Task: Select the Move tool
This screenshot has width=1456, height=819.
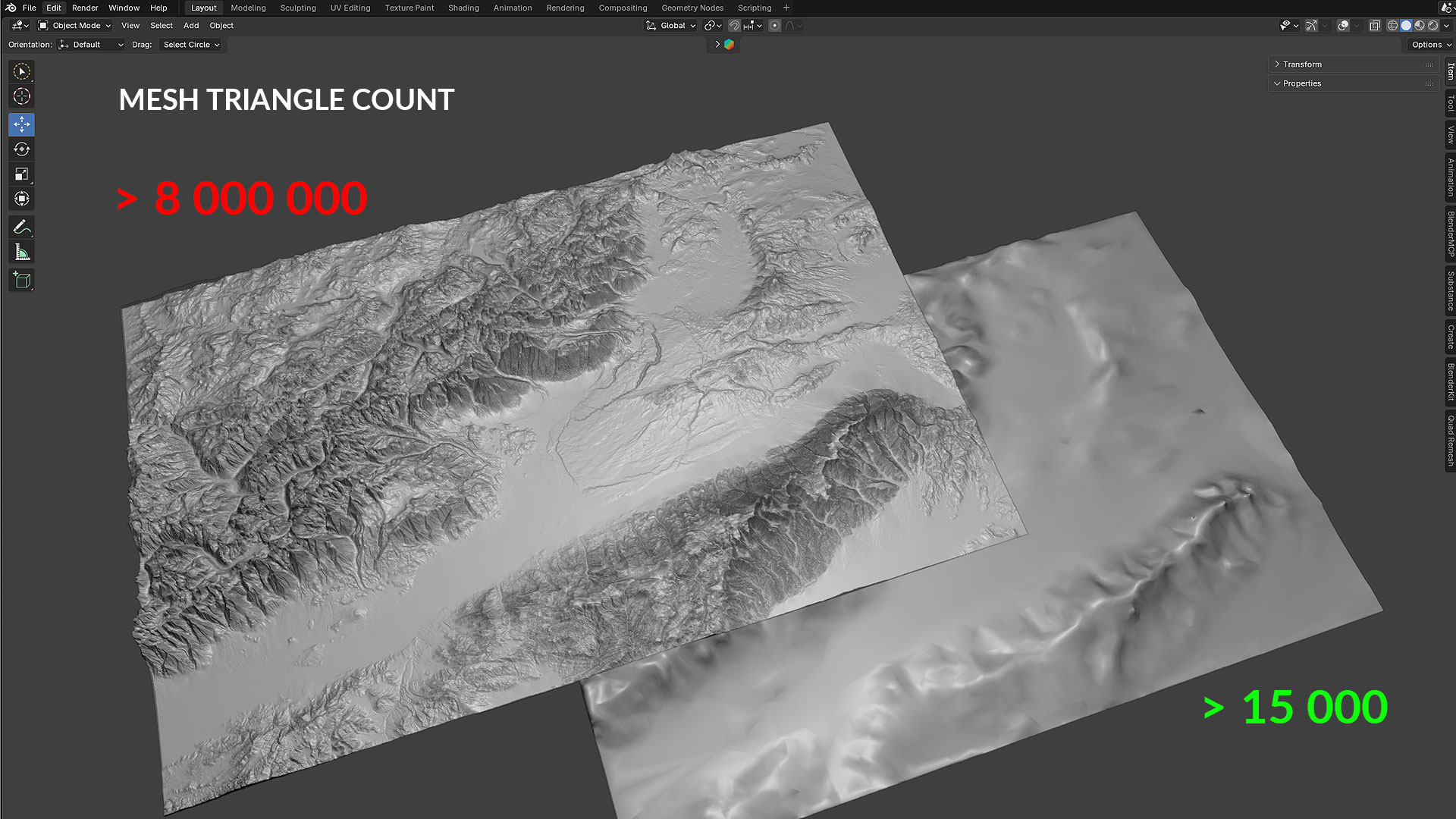Action: pos(20,124)
